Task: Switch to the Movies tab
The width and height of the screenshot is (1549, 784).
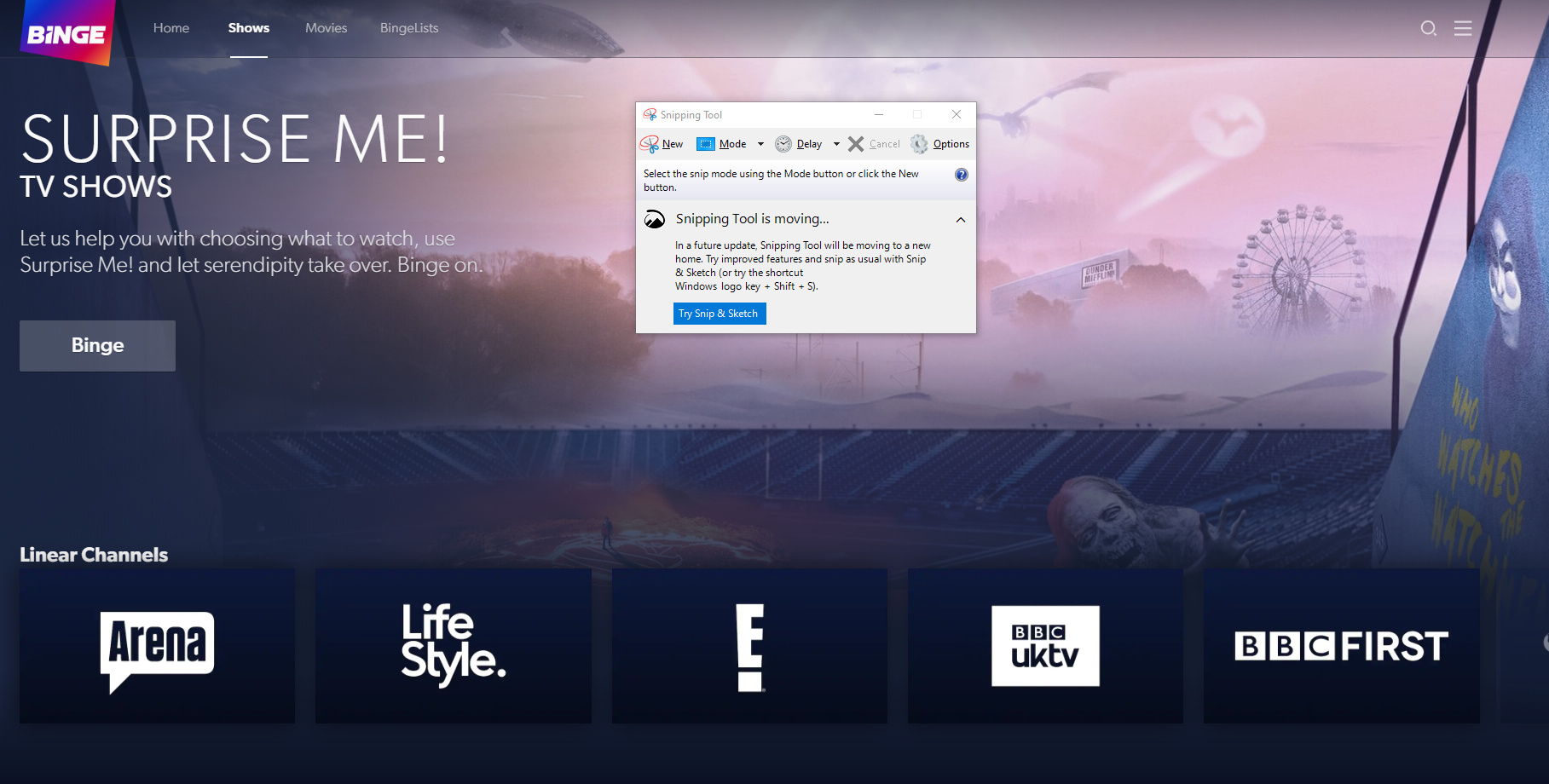Action: tap(326, 28)
